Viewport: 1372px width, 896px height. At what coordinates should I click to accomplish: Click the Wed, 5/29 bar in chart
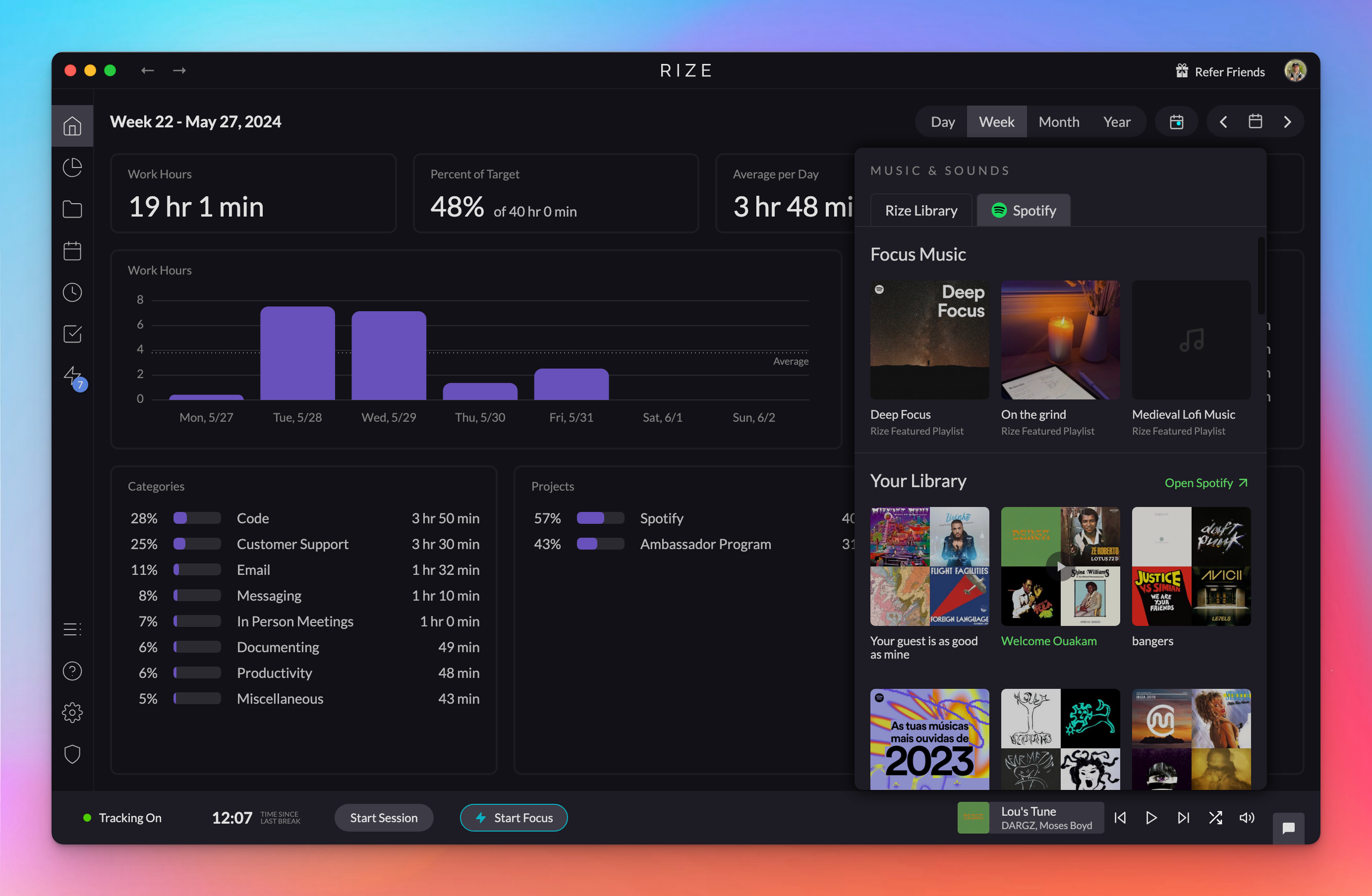389,355
